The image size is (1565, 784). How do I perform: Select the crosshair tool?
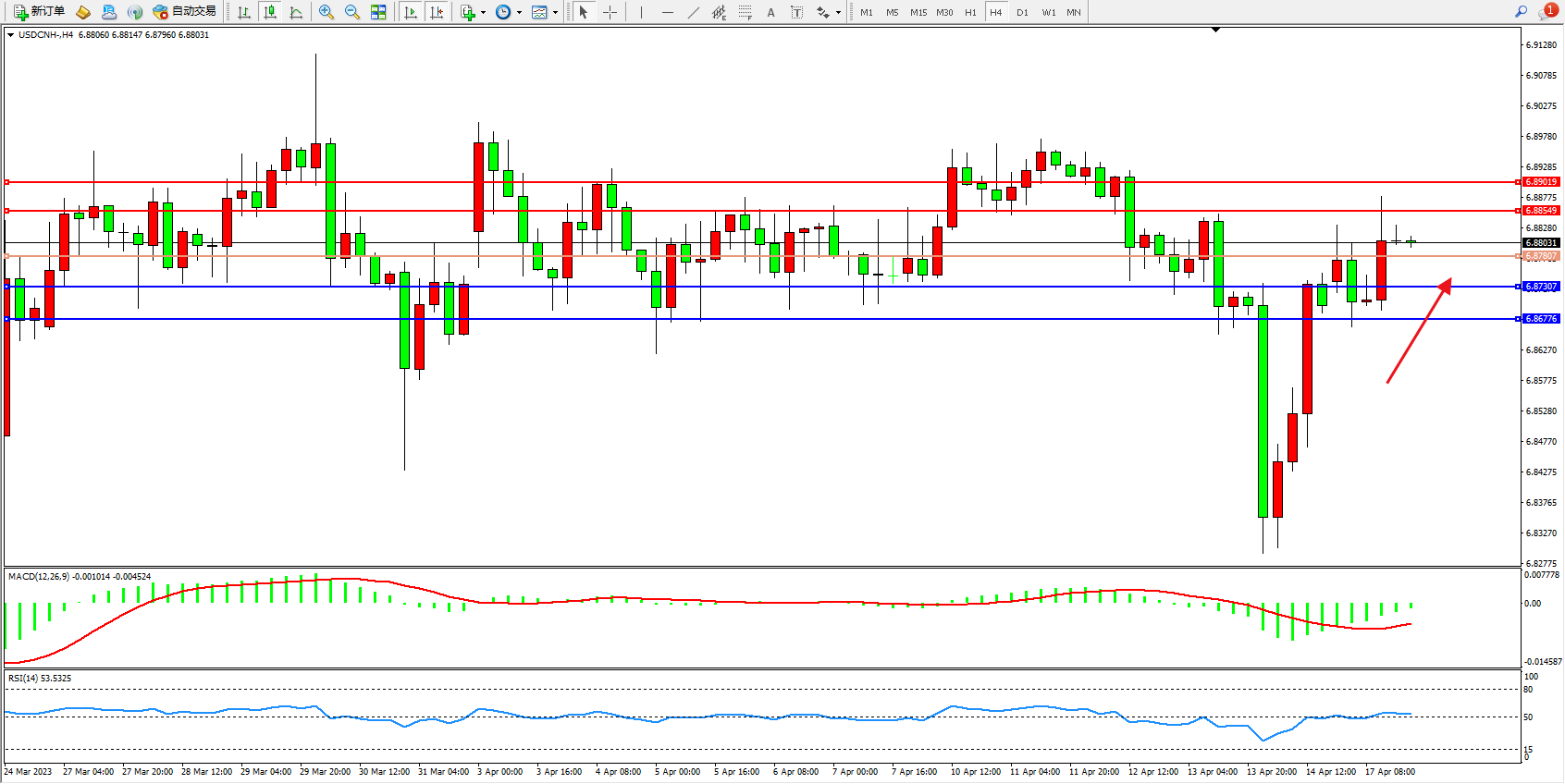pos(610,12)
